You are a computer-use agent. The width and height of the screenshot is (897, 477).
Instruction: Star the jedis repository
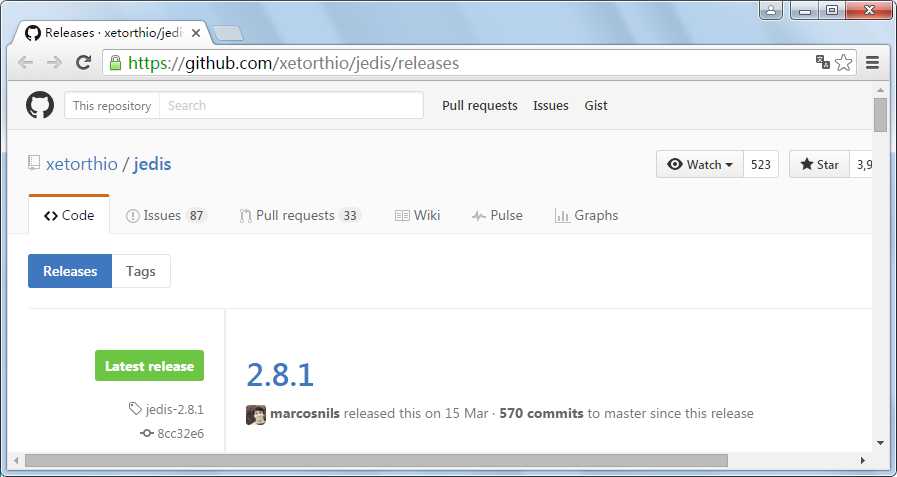tap(819, 164)
